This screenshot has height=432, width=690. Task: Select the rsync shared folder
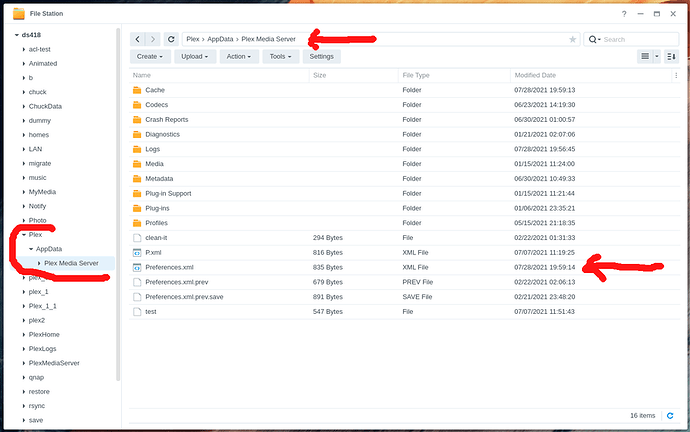(37, 406)
